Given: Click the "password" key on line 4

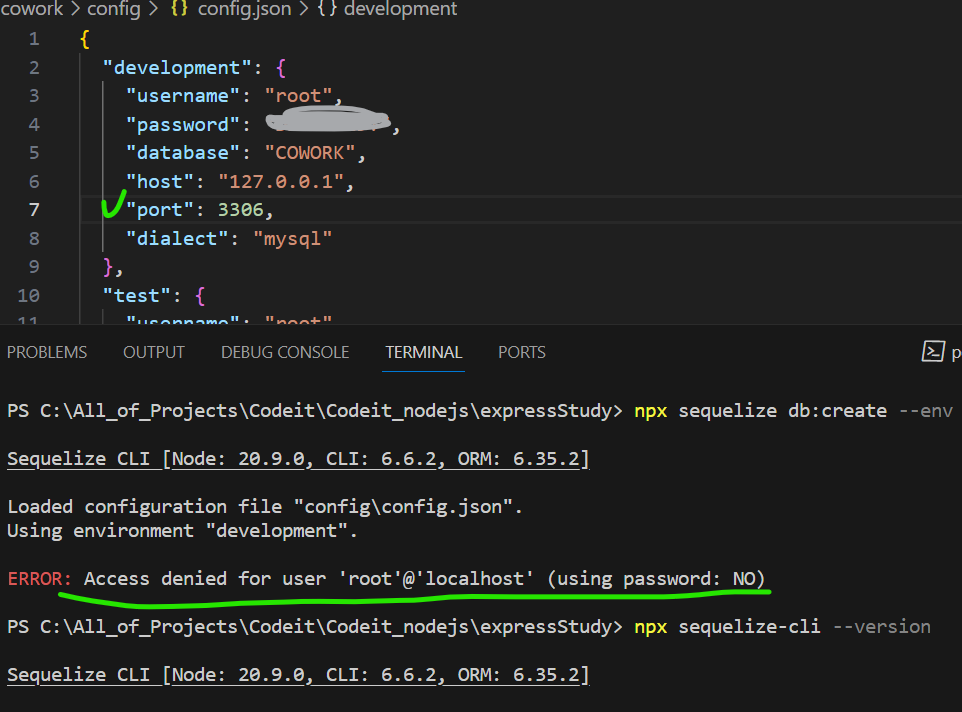Looking at the screenshot, I should [x=183, y=124].
